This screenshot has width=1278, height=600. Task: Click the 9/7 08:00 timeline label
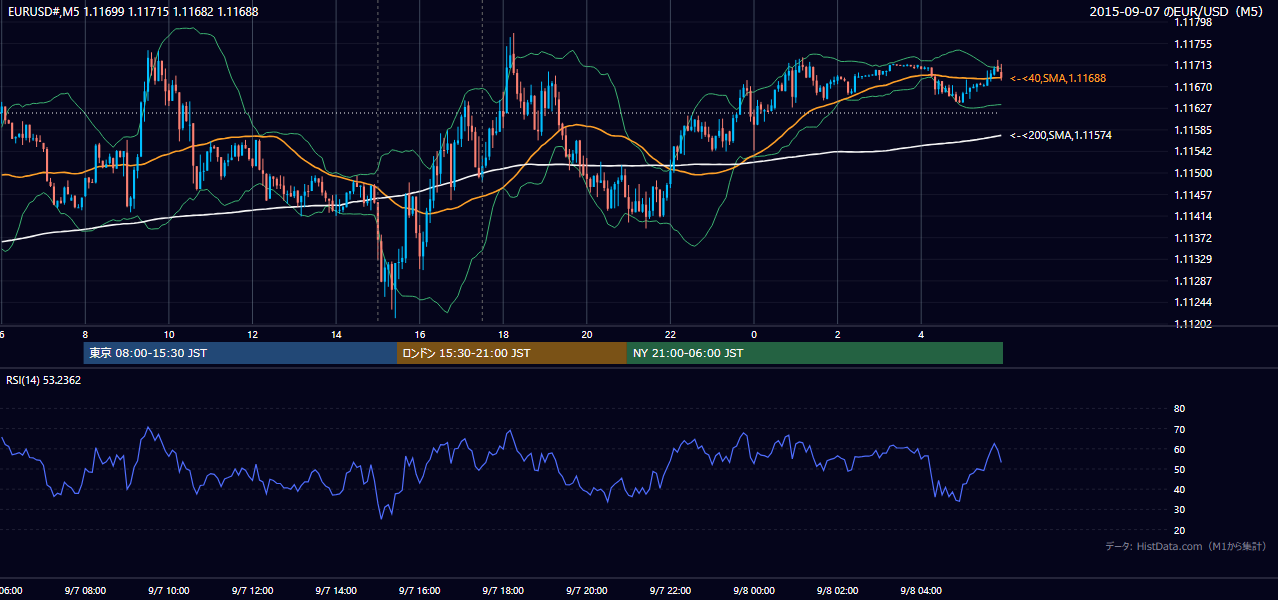pos(85,591)
